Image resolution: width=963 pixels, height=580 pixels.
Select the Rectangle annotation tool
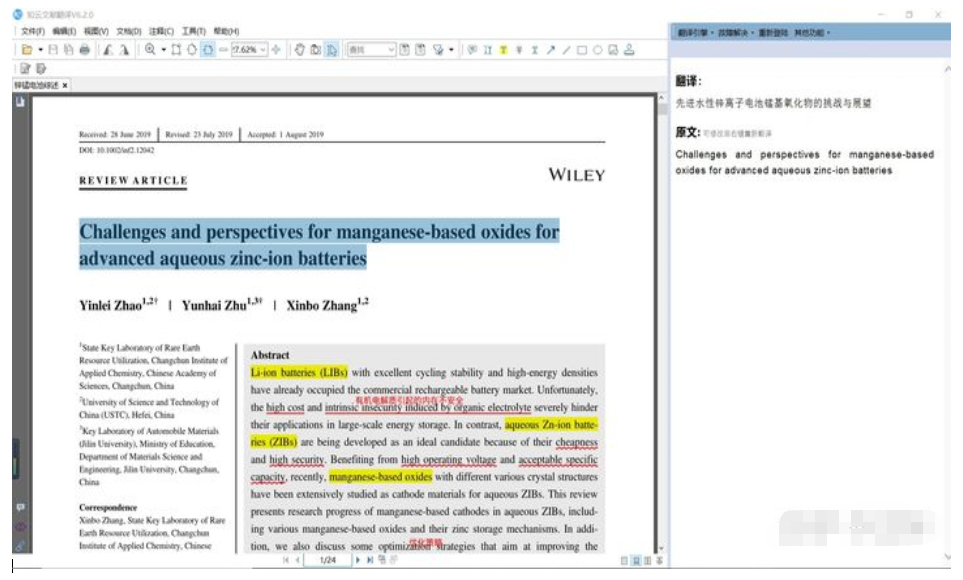582,49
